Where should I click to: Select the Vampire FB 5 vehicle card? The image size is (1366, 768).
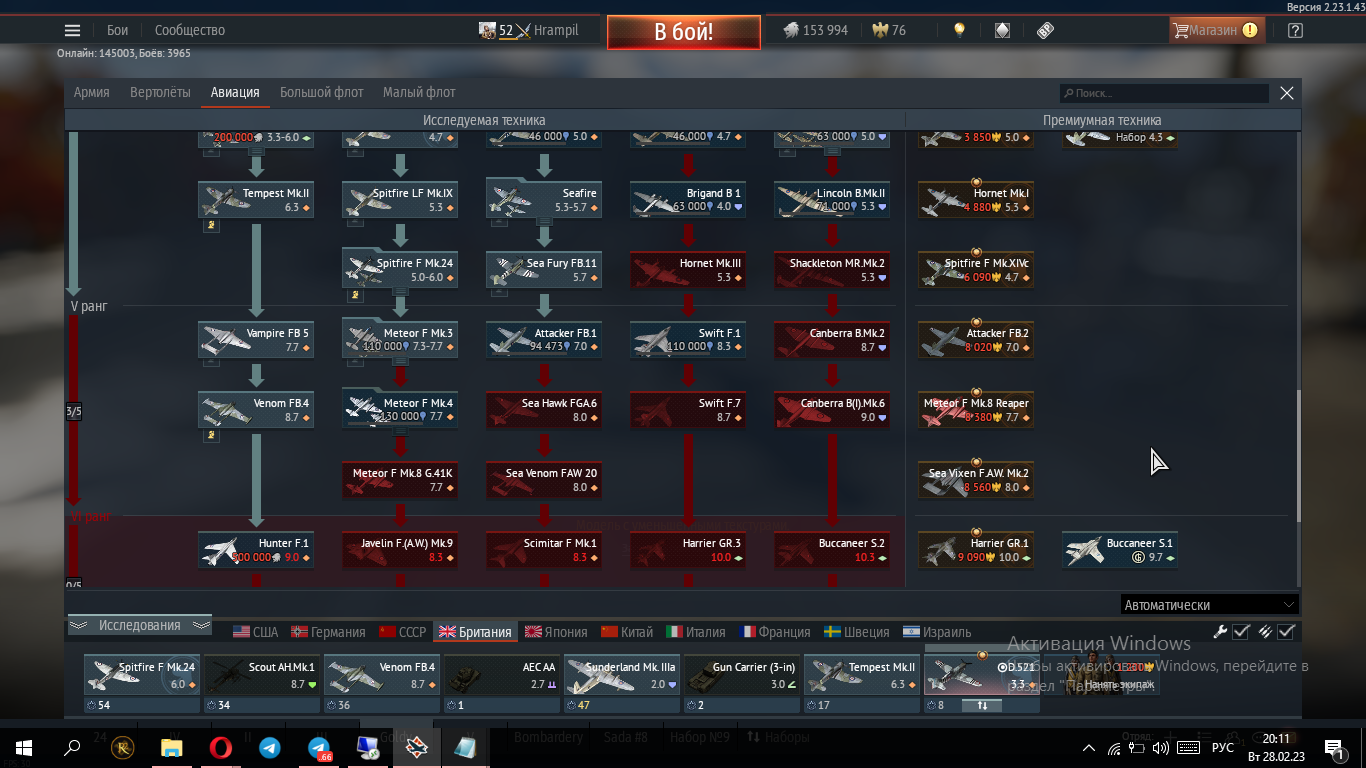point(256,340)
